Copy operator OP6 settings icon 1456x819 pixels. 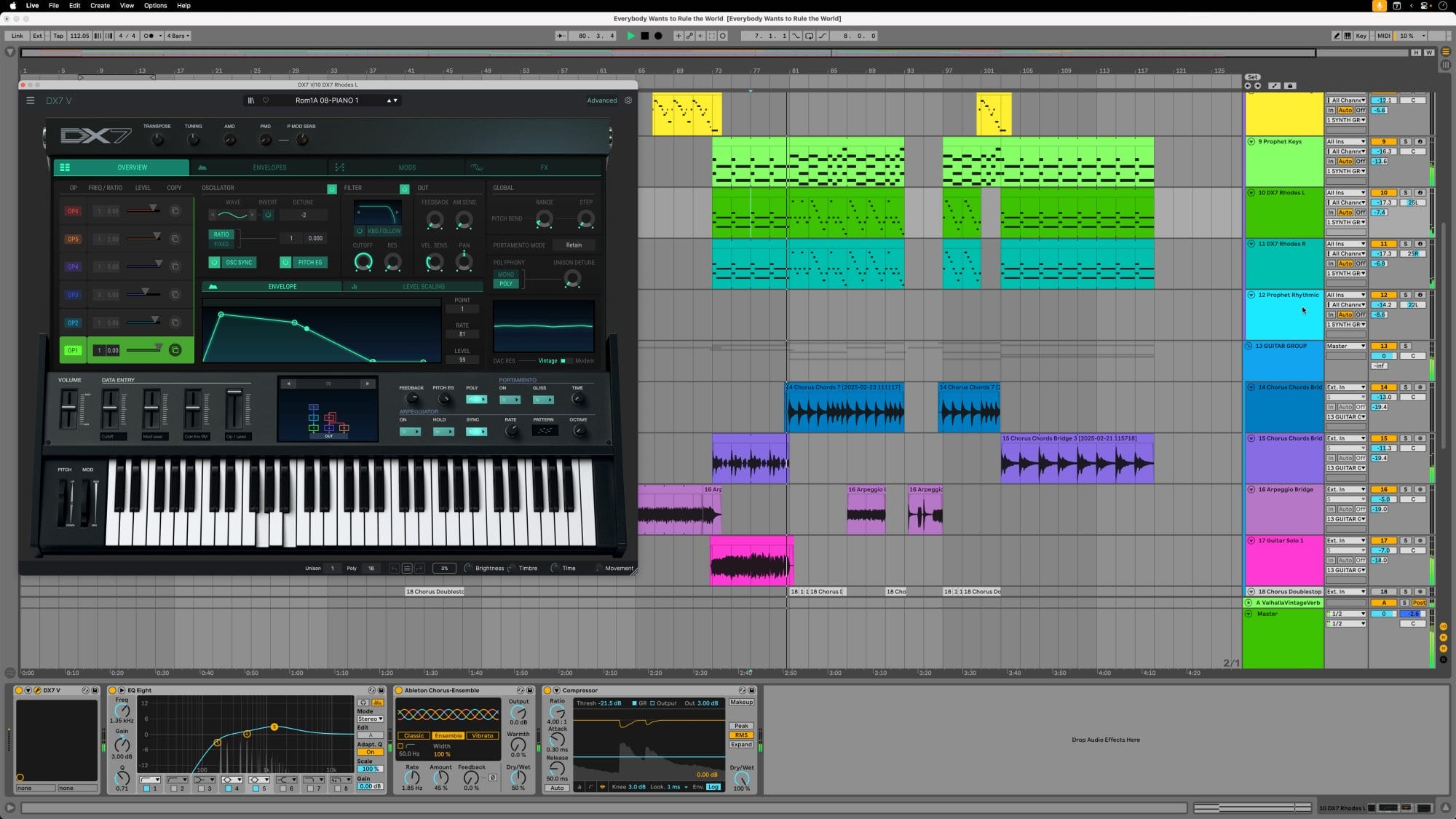coord(175,211)
